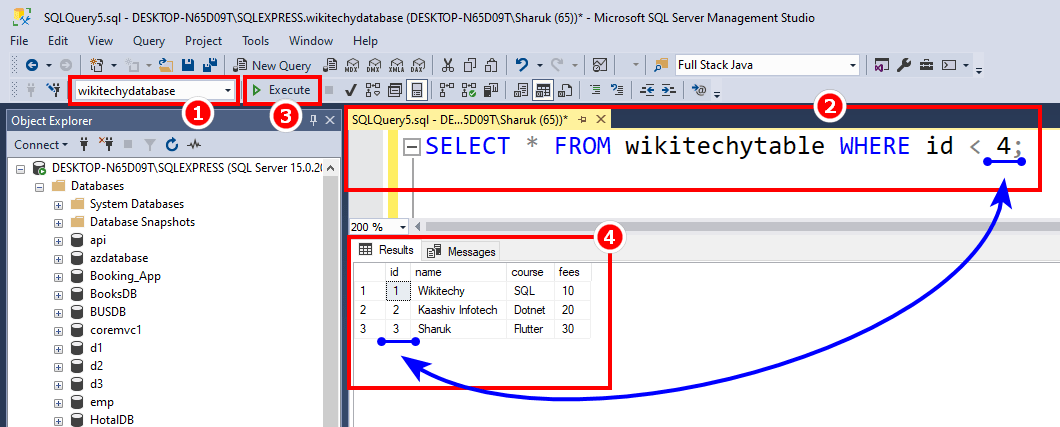Close the SQLQuery5.sql tab
The width and height of the screenshot is (1060, 427).
click(601, 120)
